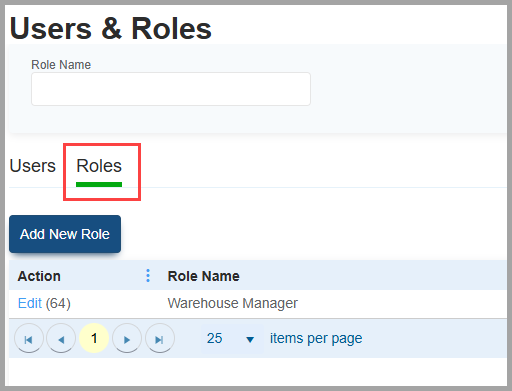Sort by the Action column header
The image size is (512, 391).
(x=39, y=276)
